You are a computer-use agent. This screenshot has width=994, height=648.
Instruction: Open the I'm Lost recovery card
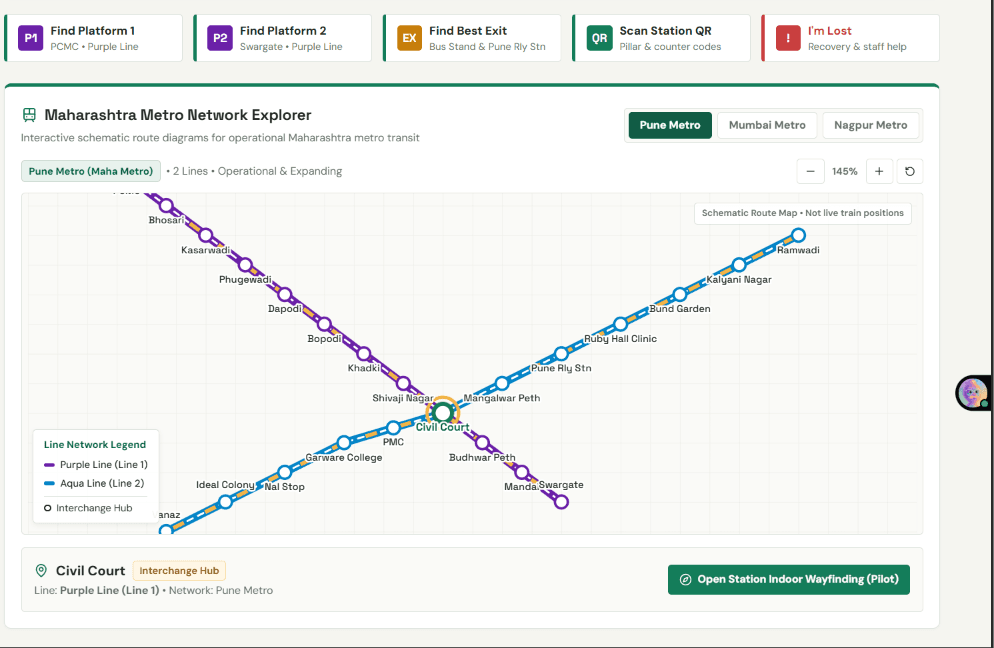[850, 38]
